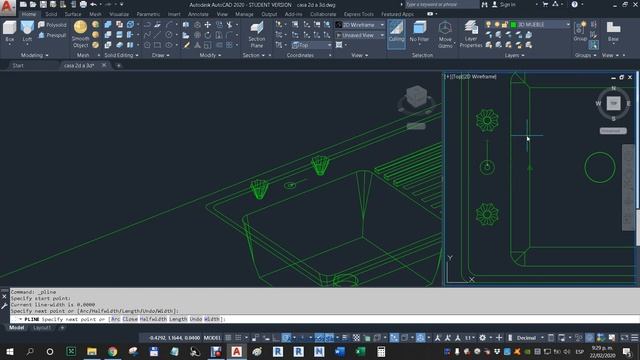Open the Decimal units dropdown in status bar
640x360 pixels.
point(530,338)
